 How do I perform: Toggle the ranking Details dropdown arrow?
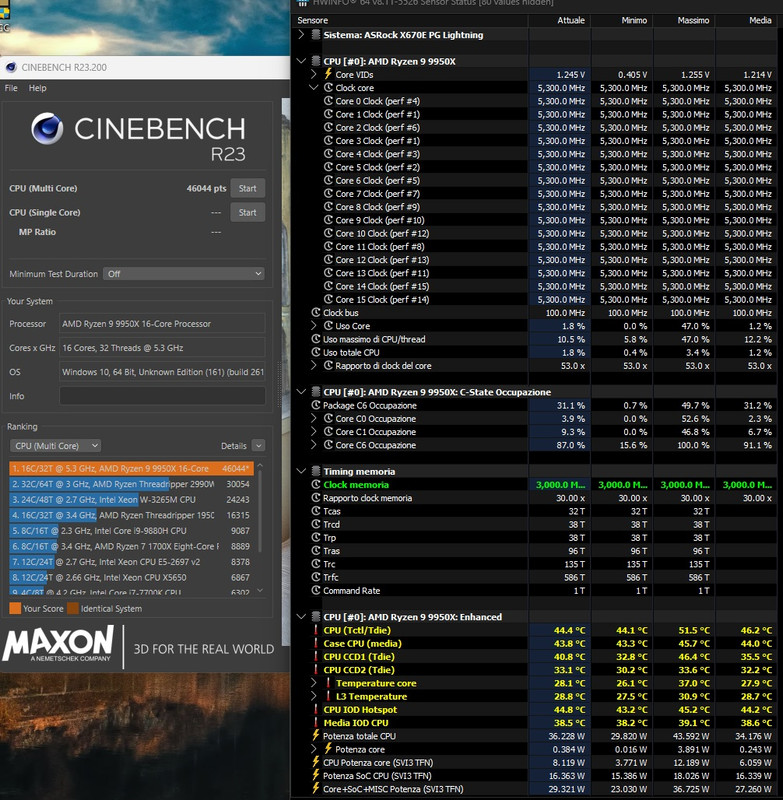pyautogui.click(x=259, y=446)
